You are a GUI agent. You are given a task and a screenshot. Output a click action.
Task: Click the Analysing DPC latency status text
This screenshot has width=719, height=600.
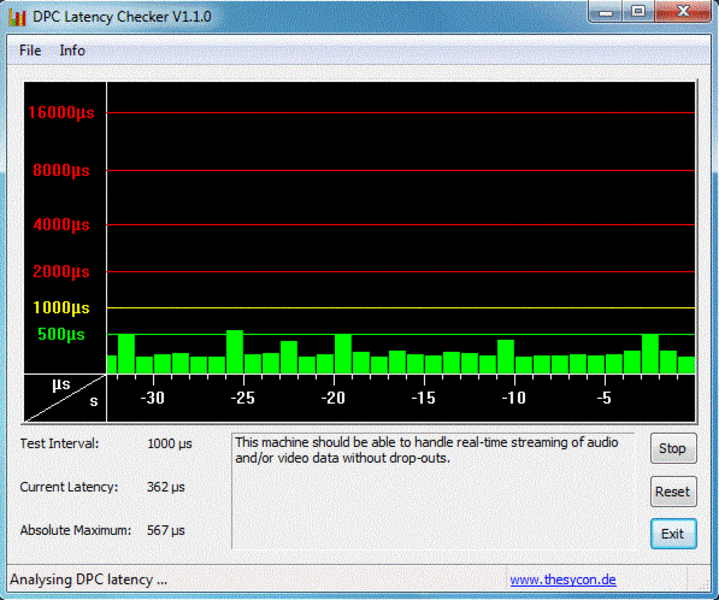pyautogui.click(x=89, y=580)
